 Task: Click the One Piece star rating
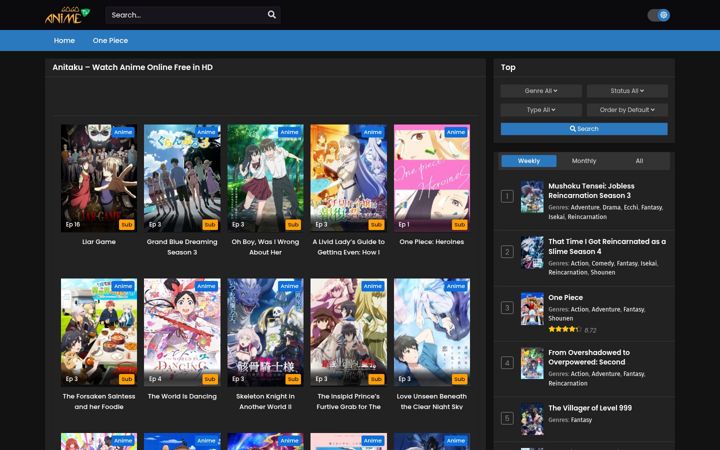click(x=564, y=329)
